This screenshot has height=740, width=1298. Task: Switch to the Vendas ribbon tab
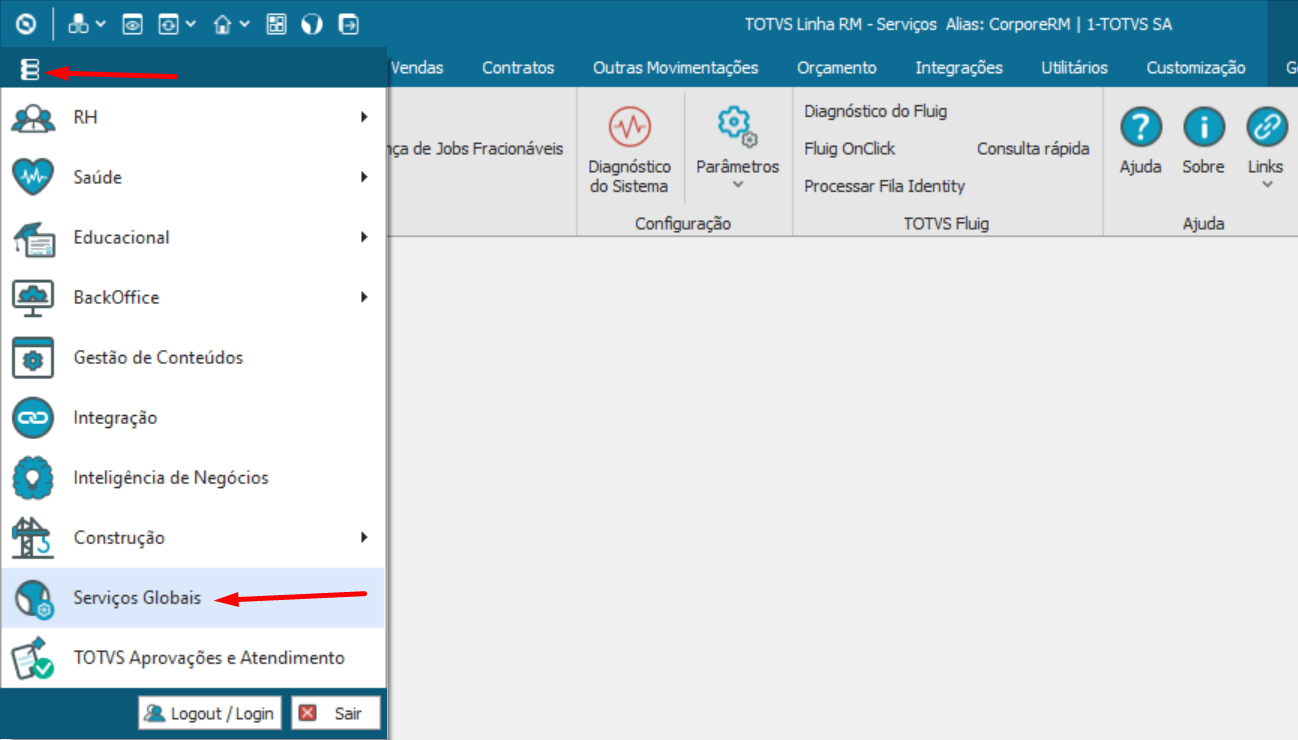point(416,68)
